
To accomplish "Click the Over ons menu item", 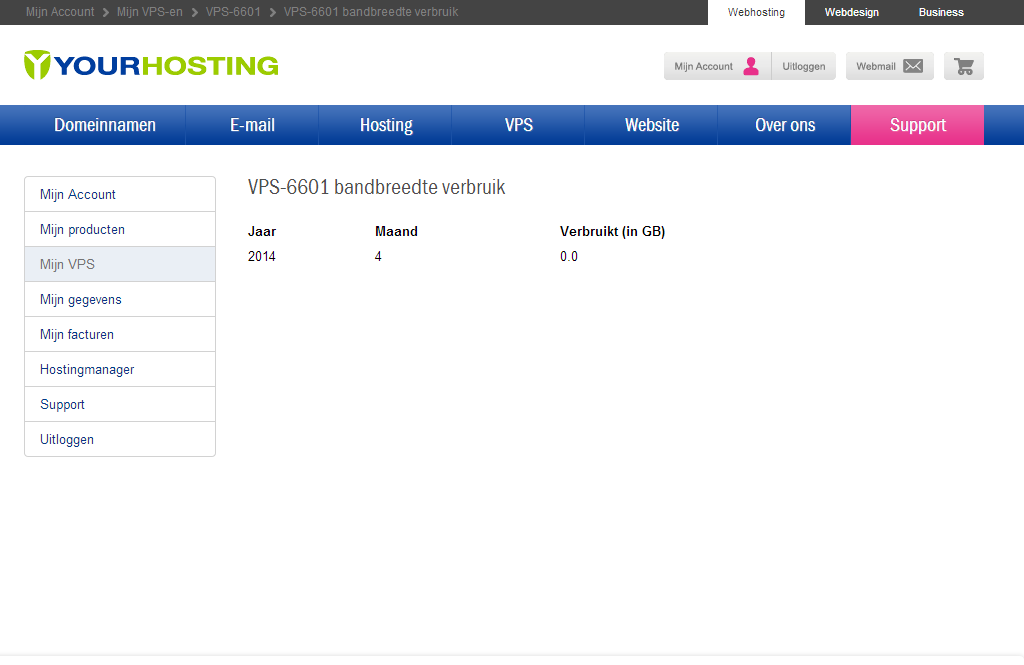I will pos(784,125).
